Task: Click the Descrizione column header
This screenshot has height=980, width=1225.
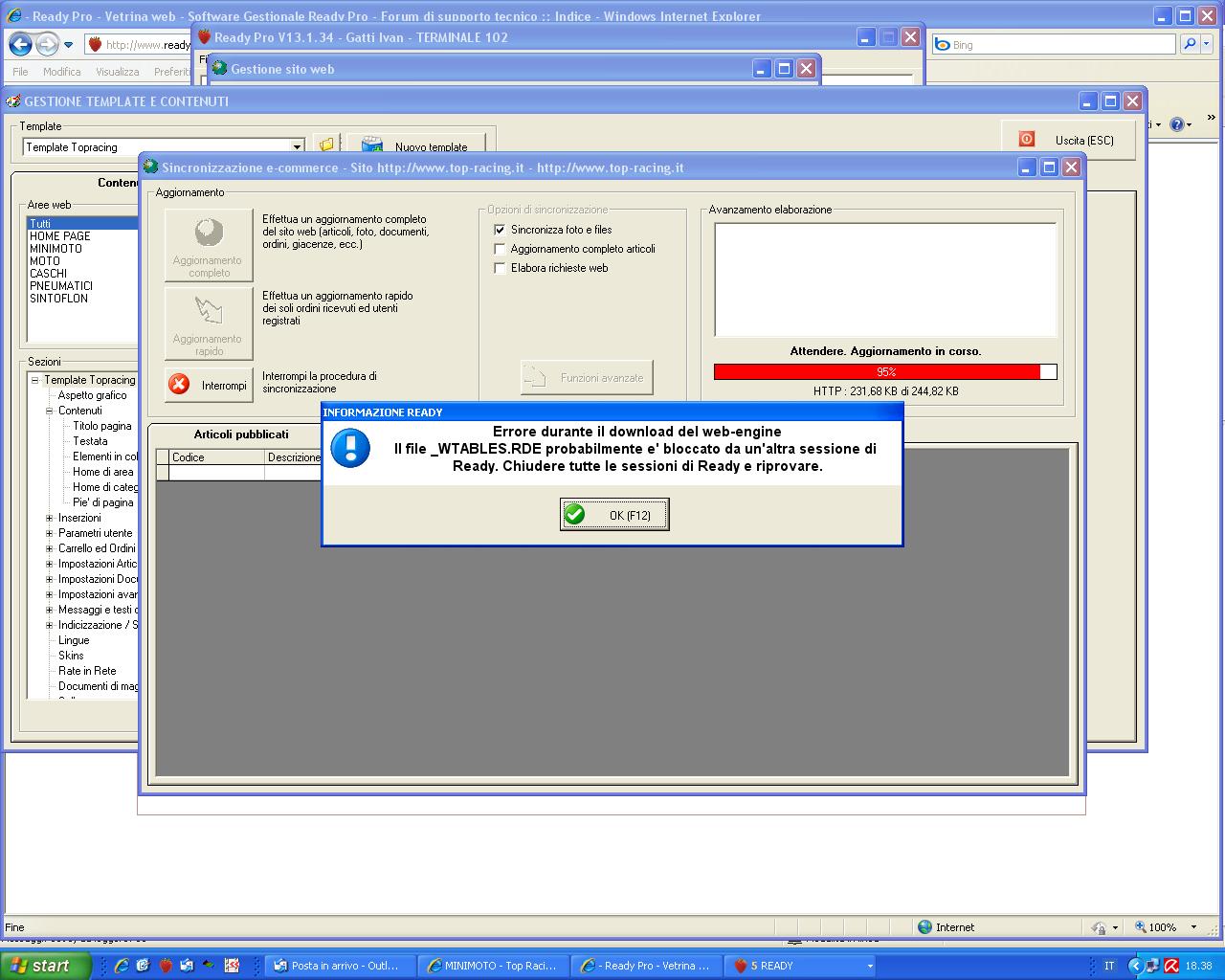Action: (293, 457)
